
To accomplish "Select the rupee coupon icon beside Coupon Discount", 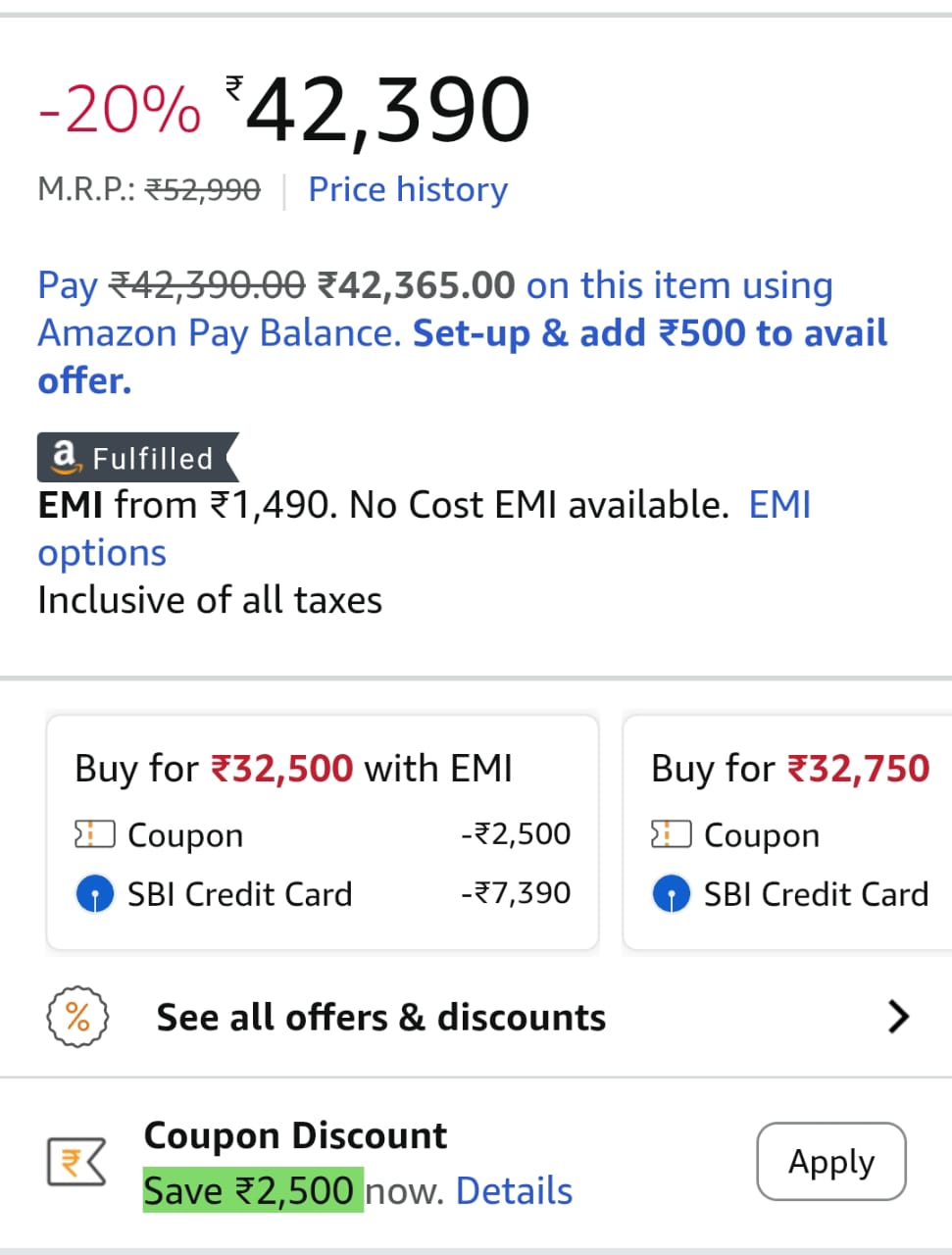I will point(75,1161).
